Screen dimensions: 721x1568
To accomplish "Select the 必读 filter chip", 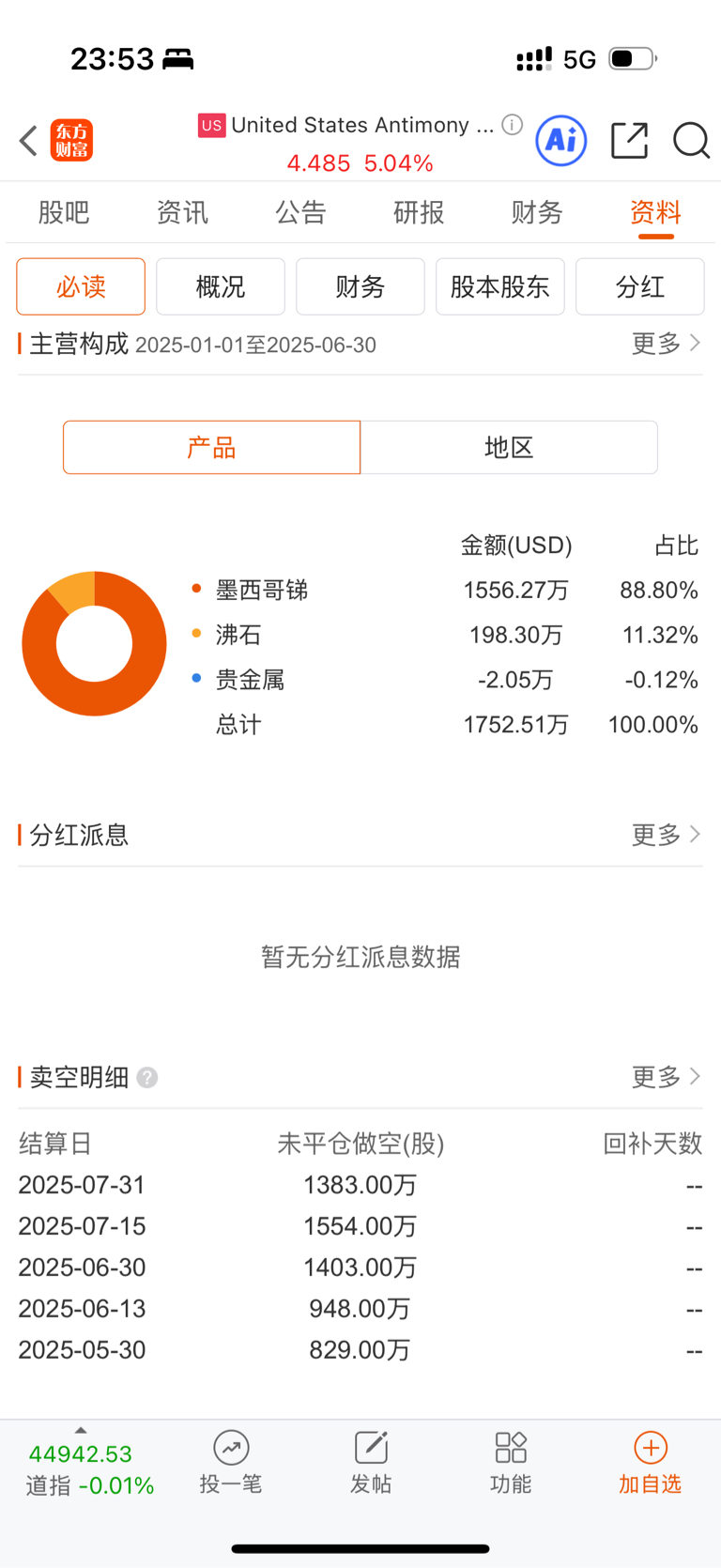I will pyautogui.click(x=81, y=286).
